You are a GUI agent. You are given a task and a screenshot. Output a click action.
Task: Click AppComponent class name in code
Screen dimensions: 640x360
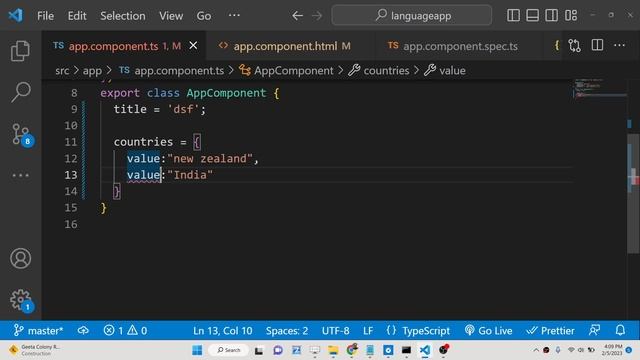click(x=226, y=93)
